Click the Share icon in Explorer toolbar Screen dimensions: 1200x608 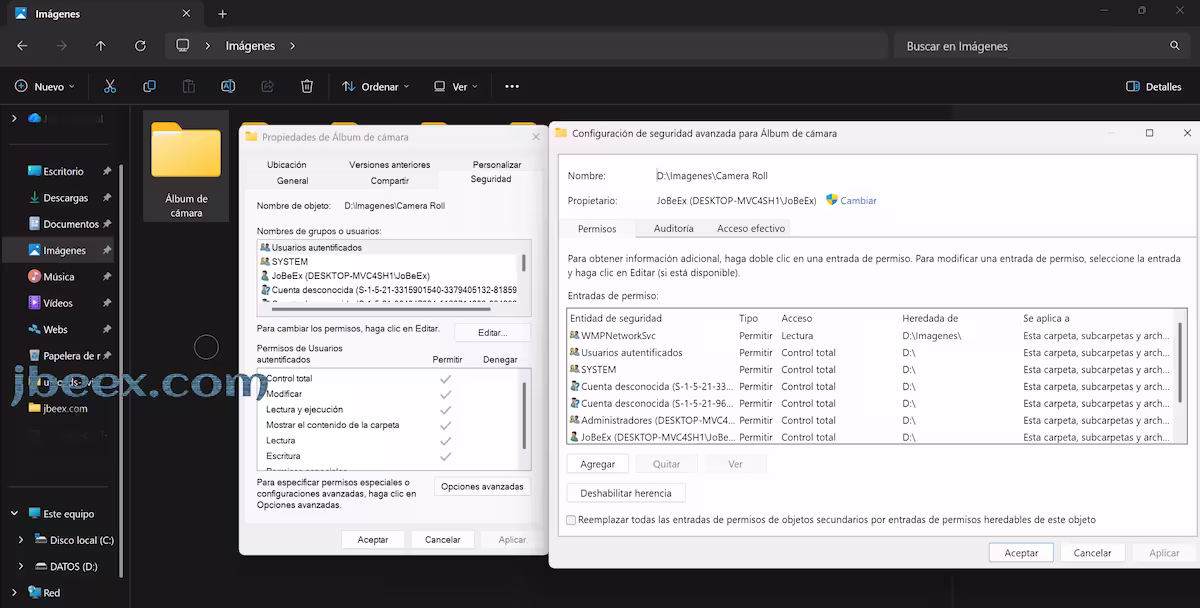(x=267, y=87)
